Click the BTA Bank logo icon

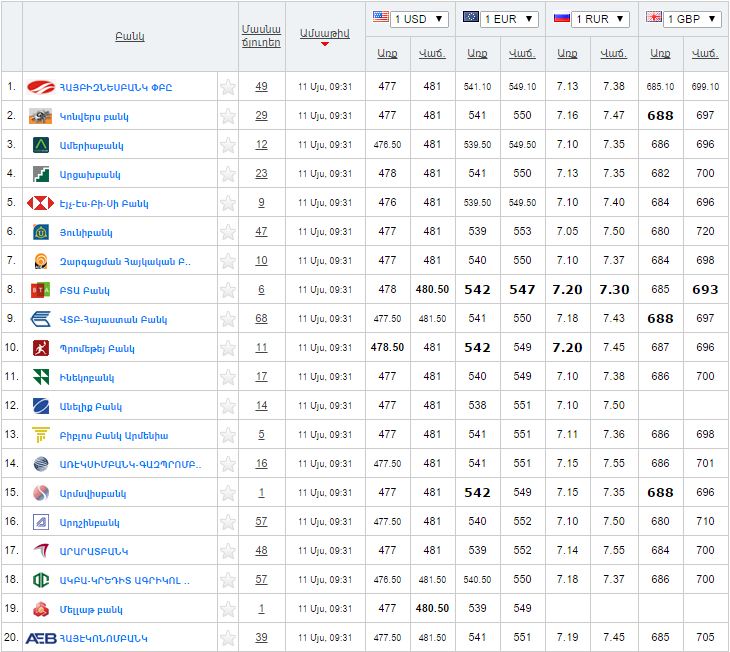pos(41,290)
